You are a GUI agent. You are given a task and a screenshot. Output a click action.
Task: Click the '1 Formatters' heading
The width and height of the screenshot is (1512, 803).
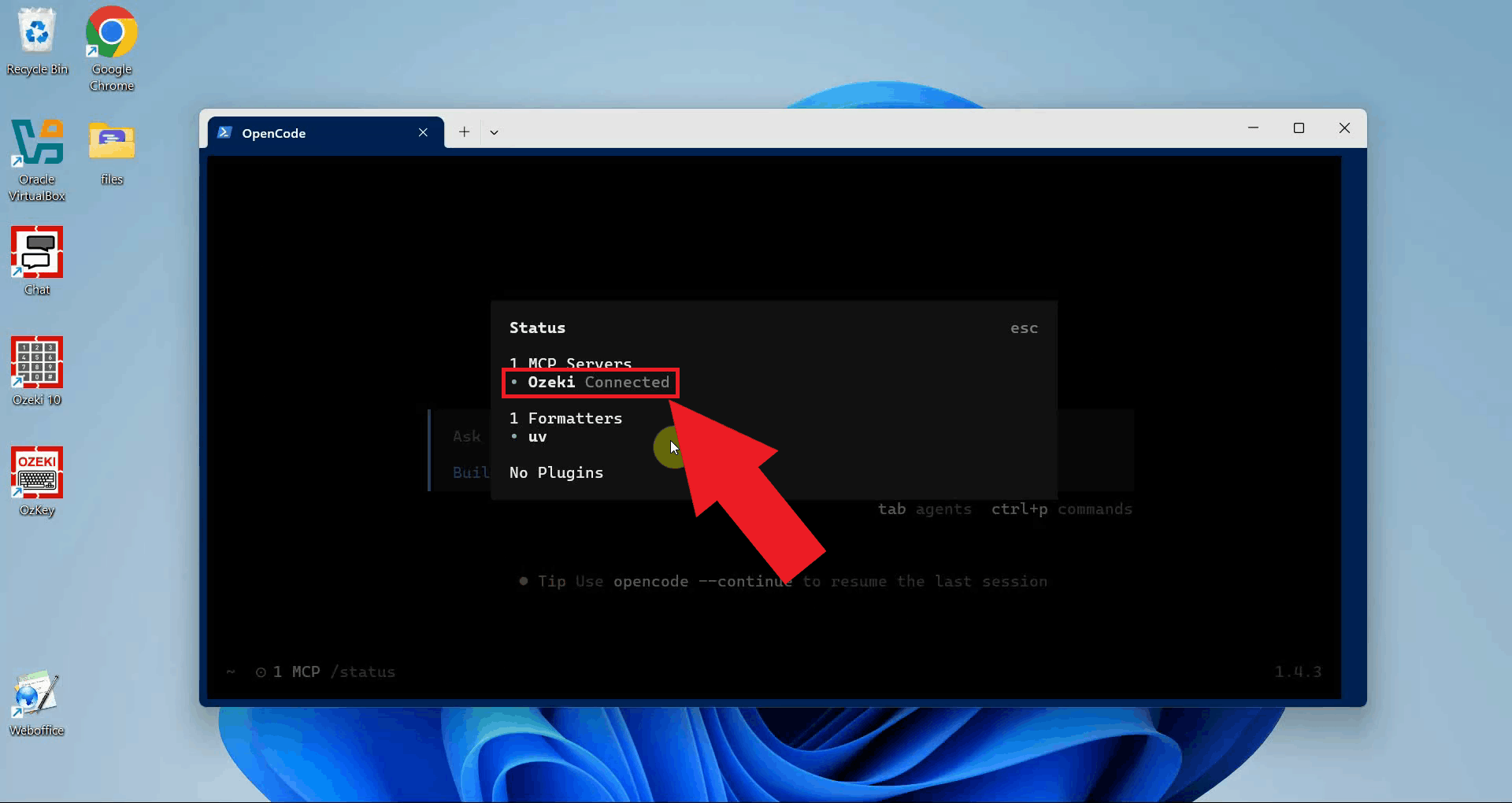click(565, 418)
